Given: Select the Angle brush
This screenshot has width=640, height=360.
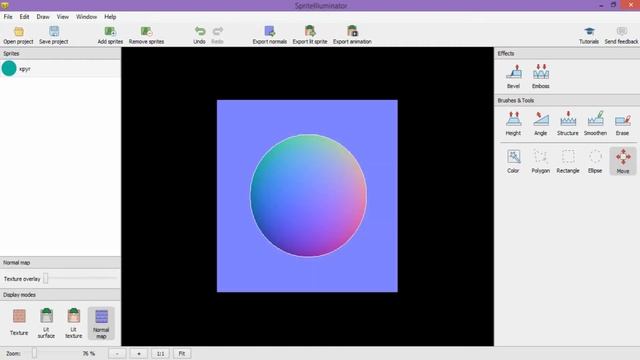Looking at the screenshot, I should pyautogui.click(x=540, y=123).
